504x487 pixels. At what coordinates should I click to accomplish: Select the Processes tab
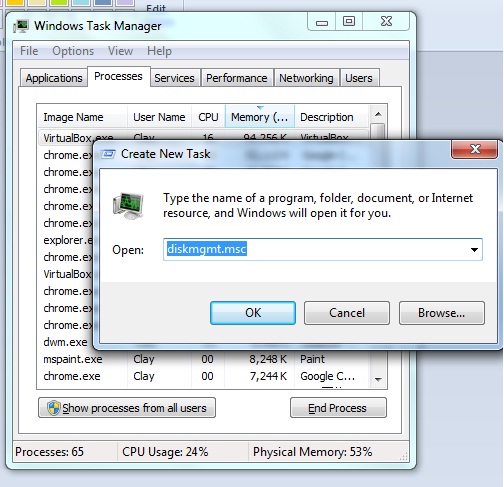(x=118, y=76)
